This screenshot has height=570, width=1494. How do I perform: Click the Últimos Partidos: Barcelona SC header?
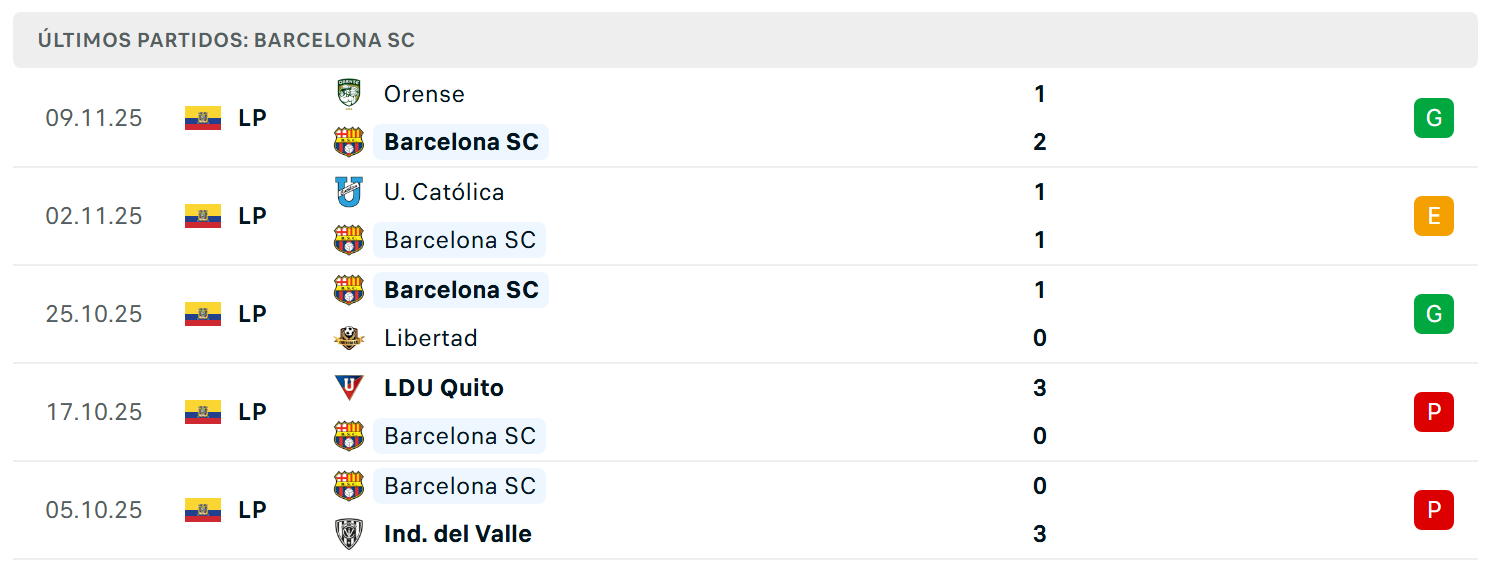(x=226, y=41)
